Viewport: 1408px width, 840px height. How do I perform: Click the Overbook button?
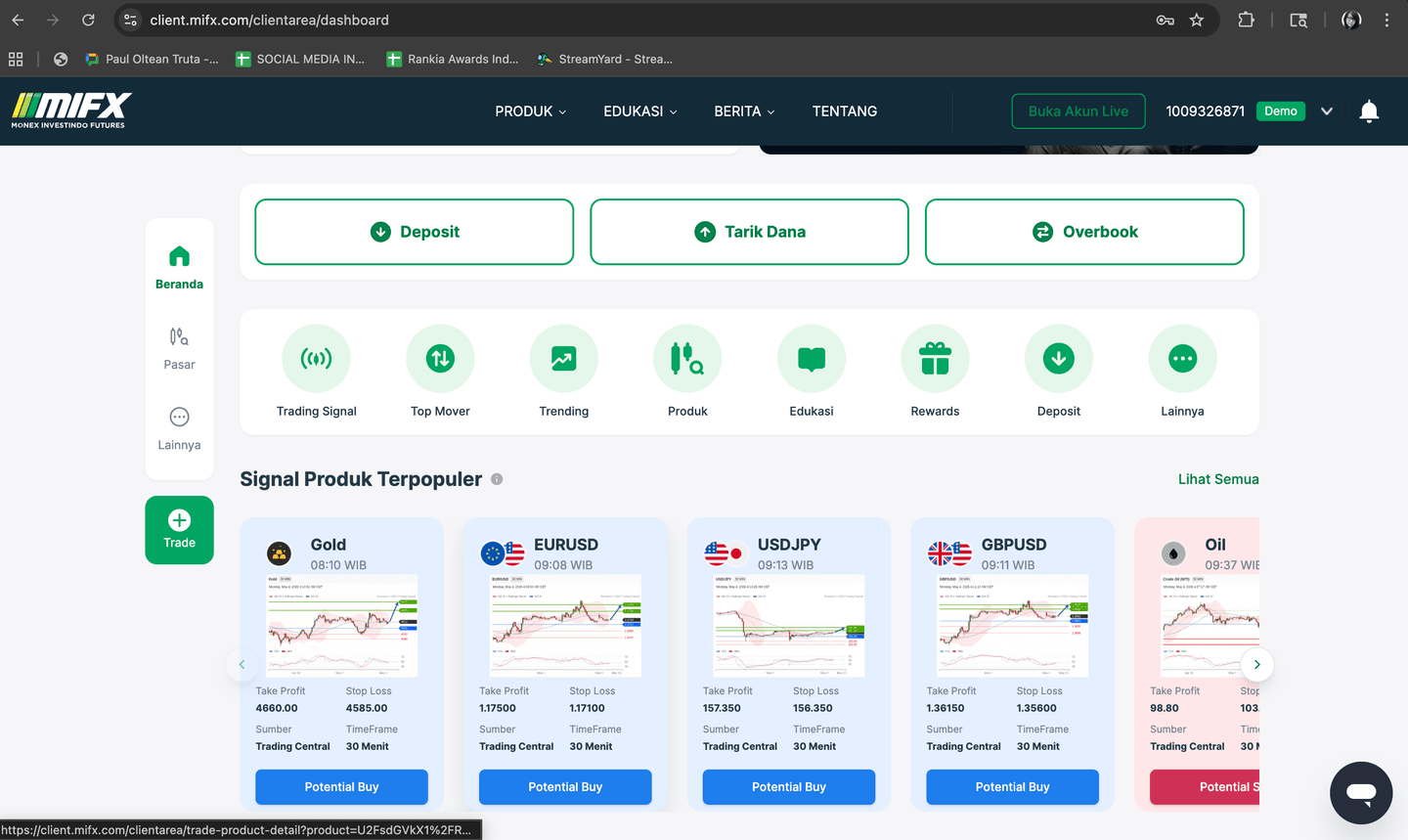pyautogui.click(x=1084, y=232)
